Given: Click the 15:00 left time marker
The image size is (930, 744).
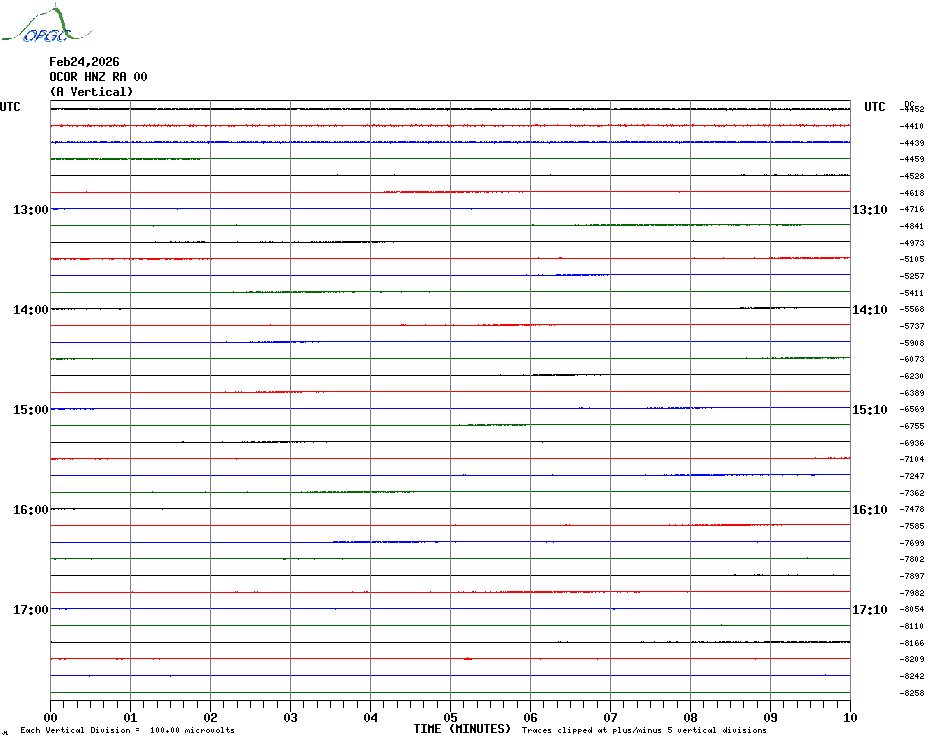Looking at the screenshot, I should coord(30,410).
